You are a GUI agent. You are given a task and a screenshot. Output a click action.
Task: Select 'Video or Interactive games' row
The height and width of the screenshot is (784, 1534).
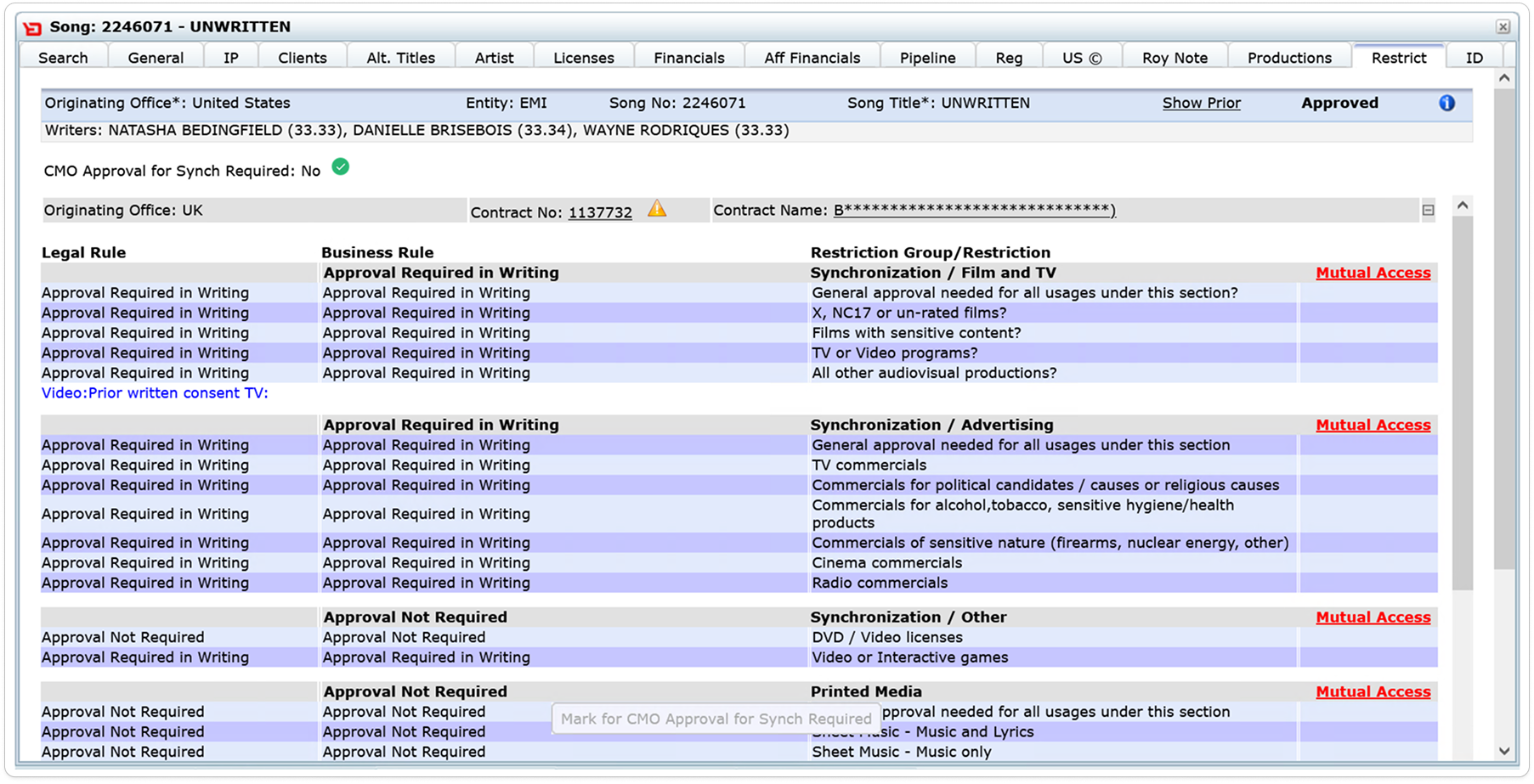click(739, 657)
